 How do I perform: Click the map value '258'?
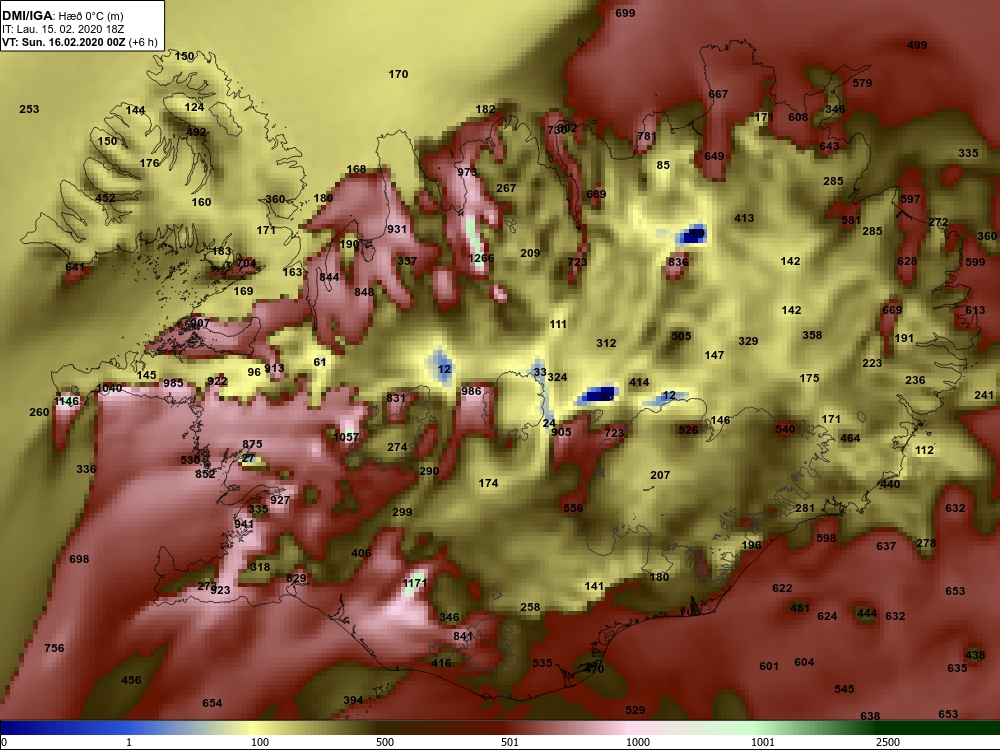[530, 607]
